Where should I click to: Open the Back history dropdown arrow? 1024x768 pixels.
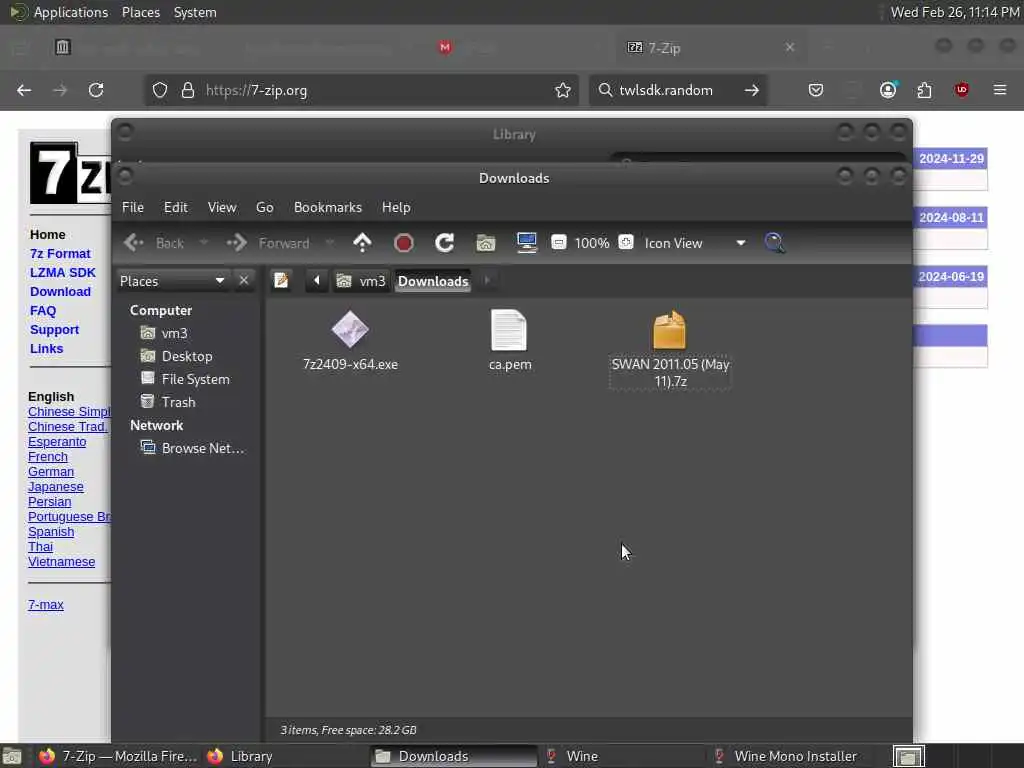click(204, 243)
